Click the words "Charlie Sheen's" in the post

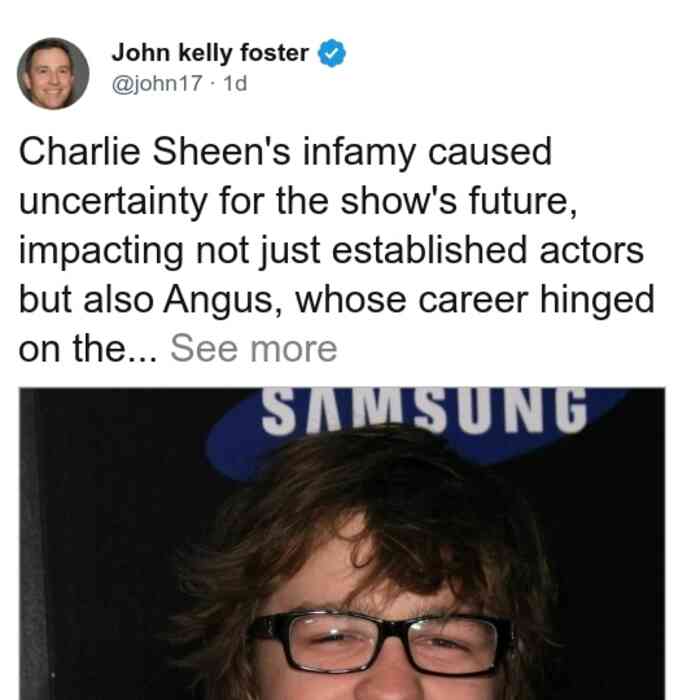pyautogui.click(x=154, y=152)
